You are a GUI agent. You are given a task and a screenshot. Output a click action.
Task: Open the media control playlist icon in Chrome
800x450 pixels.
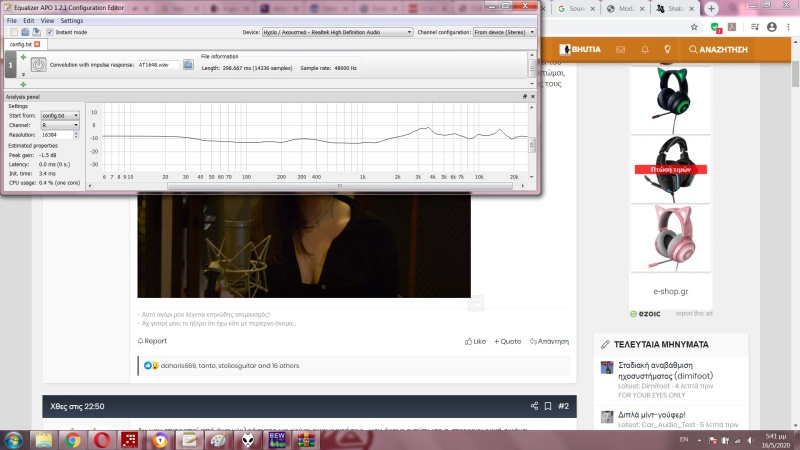click(x=755, y=27)
